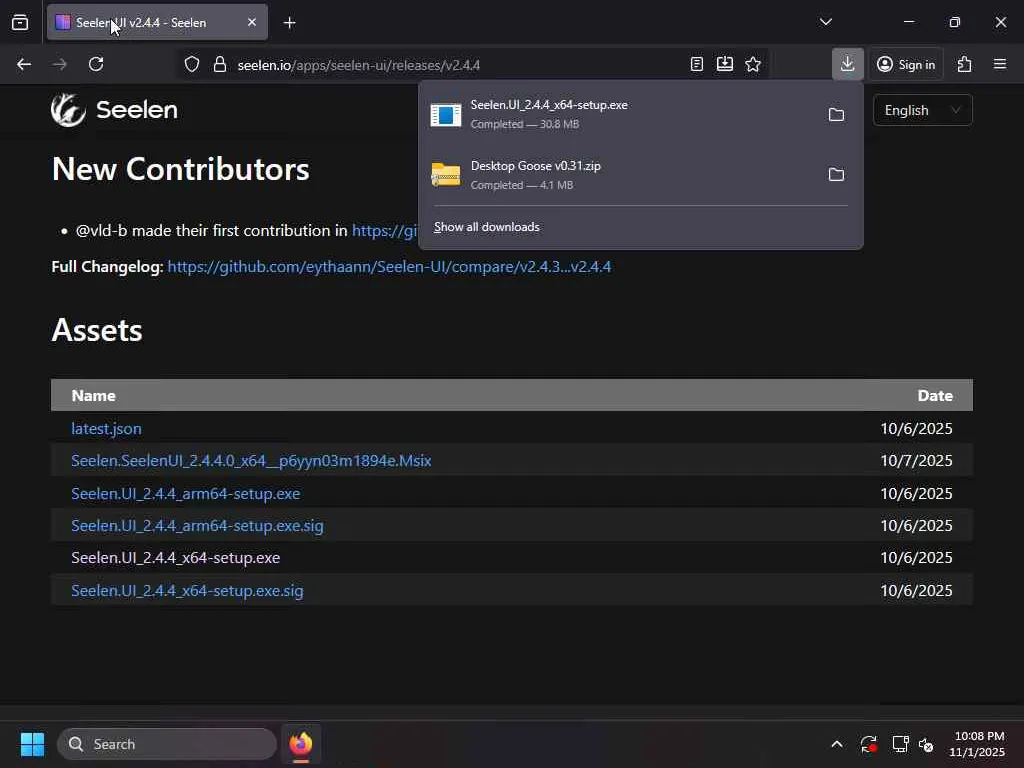Viewport: 1024px width, 768px height.
Task: Open Desktop Goose v0.31.zip download entry
Action: [620, 175]
